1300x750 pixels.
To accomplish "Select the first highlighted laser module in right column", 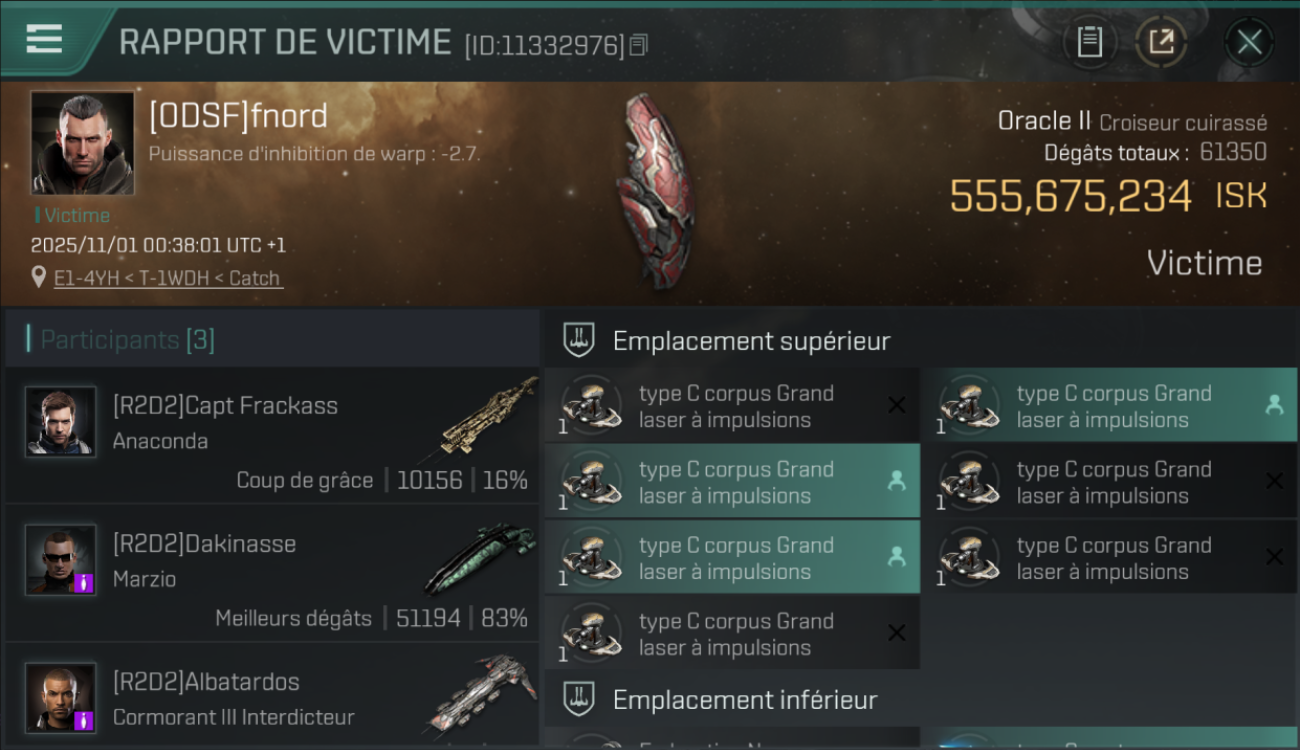I will (x=1109, y=406).
